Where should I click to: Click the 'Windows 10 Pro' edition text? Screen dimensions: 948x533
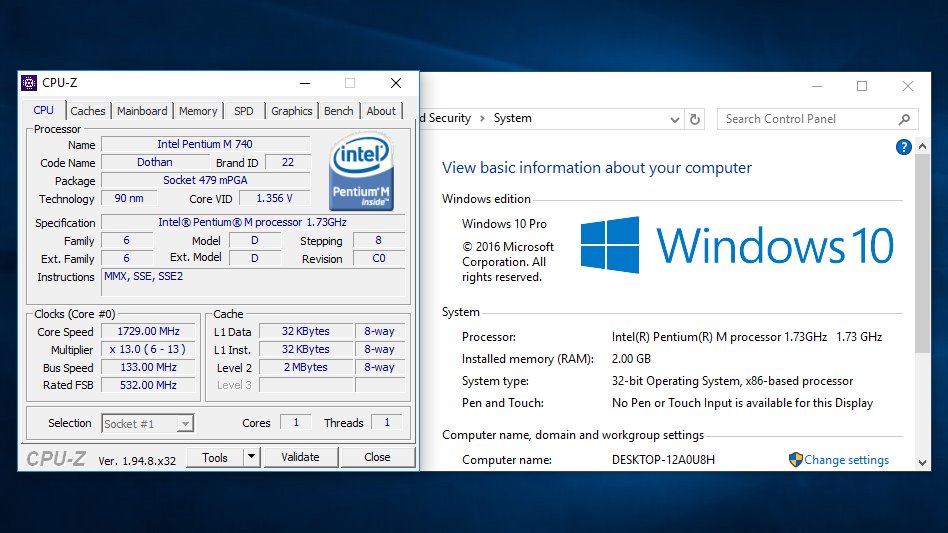coord(504,224)
